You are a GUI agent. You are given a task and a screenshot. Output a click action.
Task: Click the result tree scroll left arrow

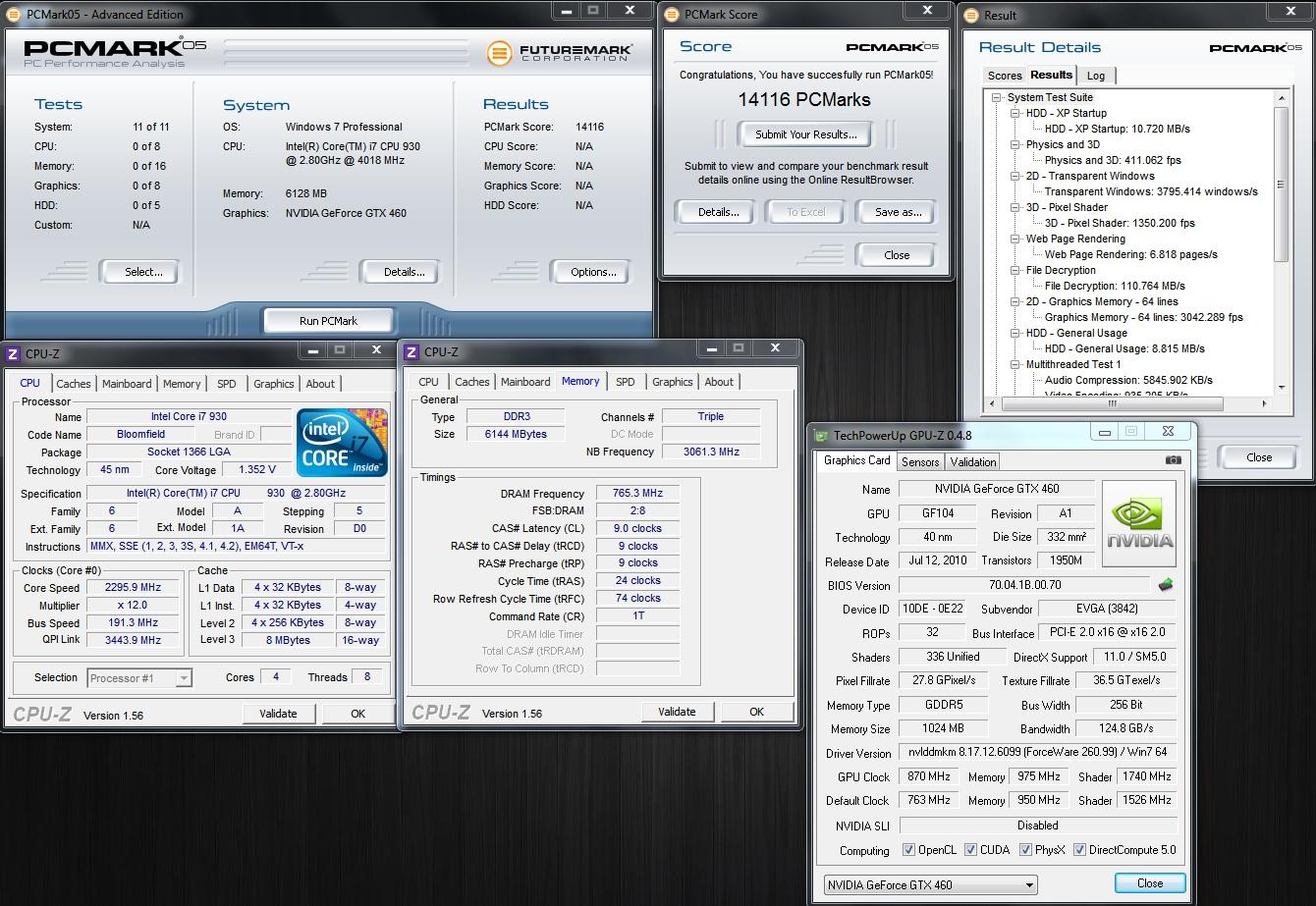point(992,403)
